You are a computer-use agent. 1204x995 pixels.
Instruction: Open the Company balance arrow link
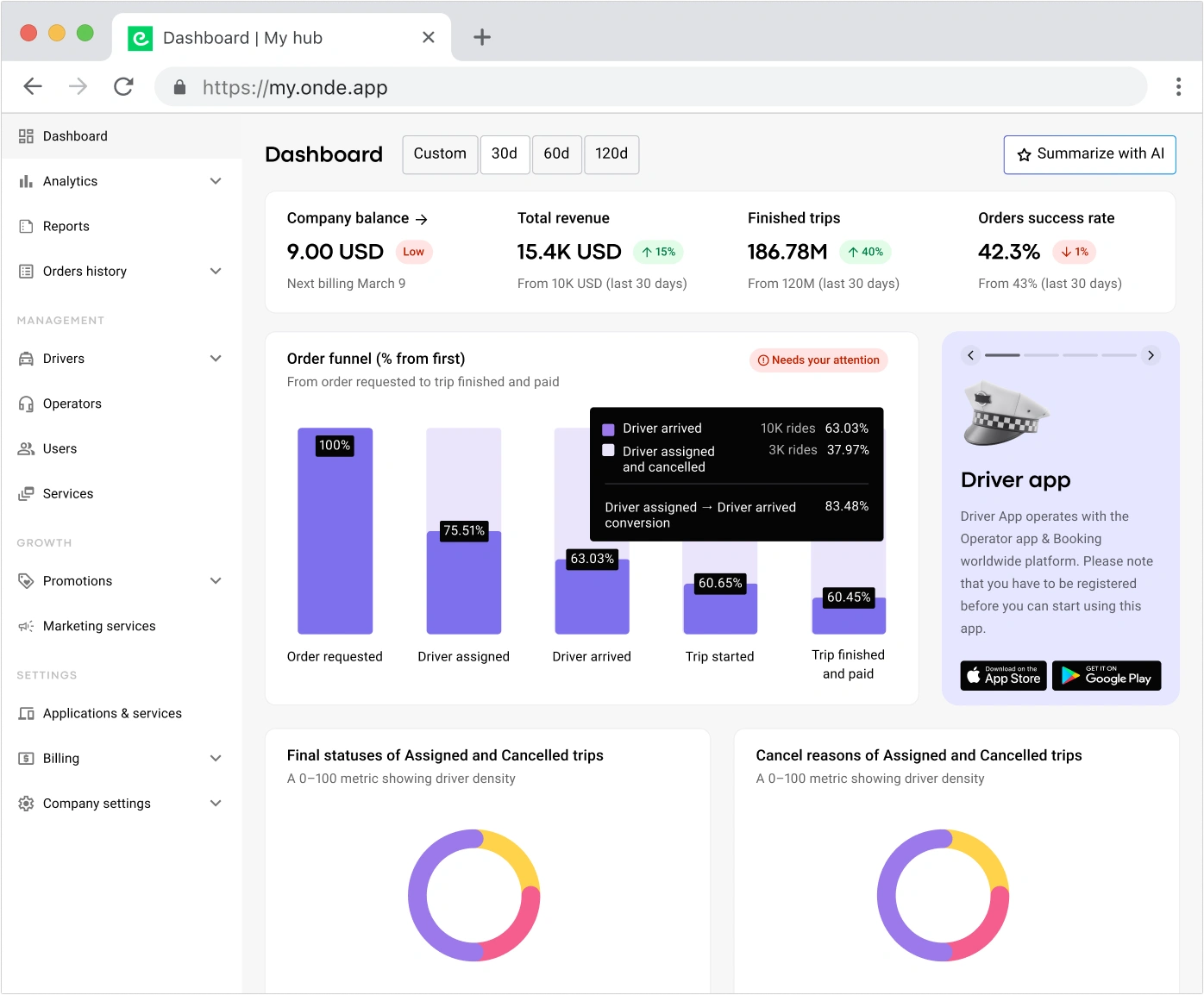pyautogui.click(x=421, y=219)
